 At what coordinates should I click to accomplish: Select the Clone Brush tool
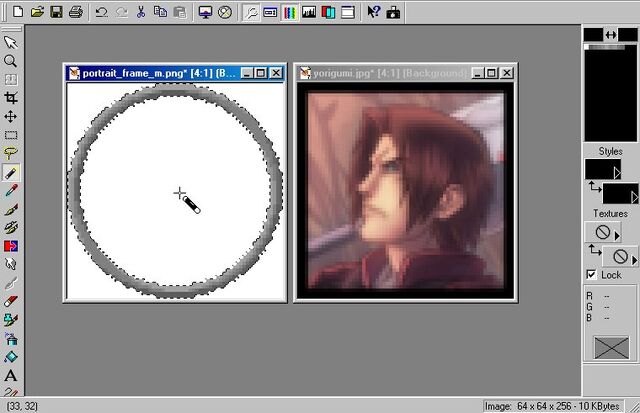[11, 227]
